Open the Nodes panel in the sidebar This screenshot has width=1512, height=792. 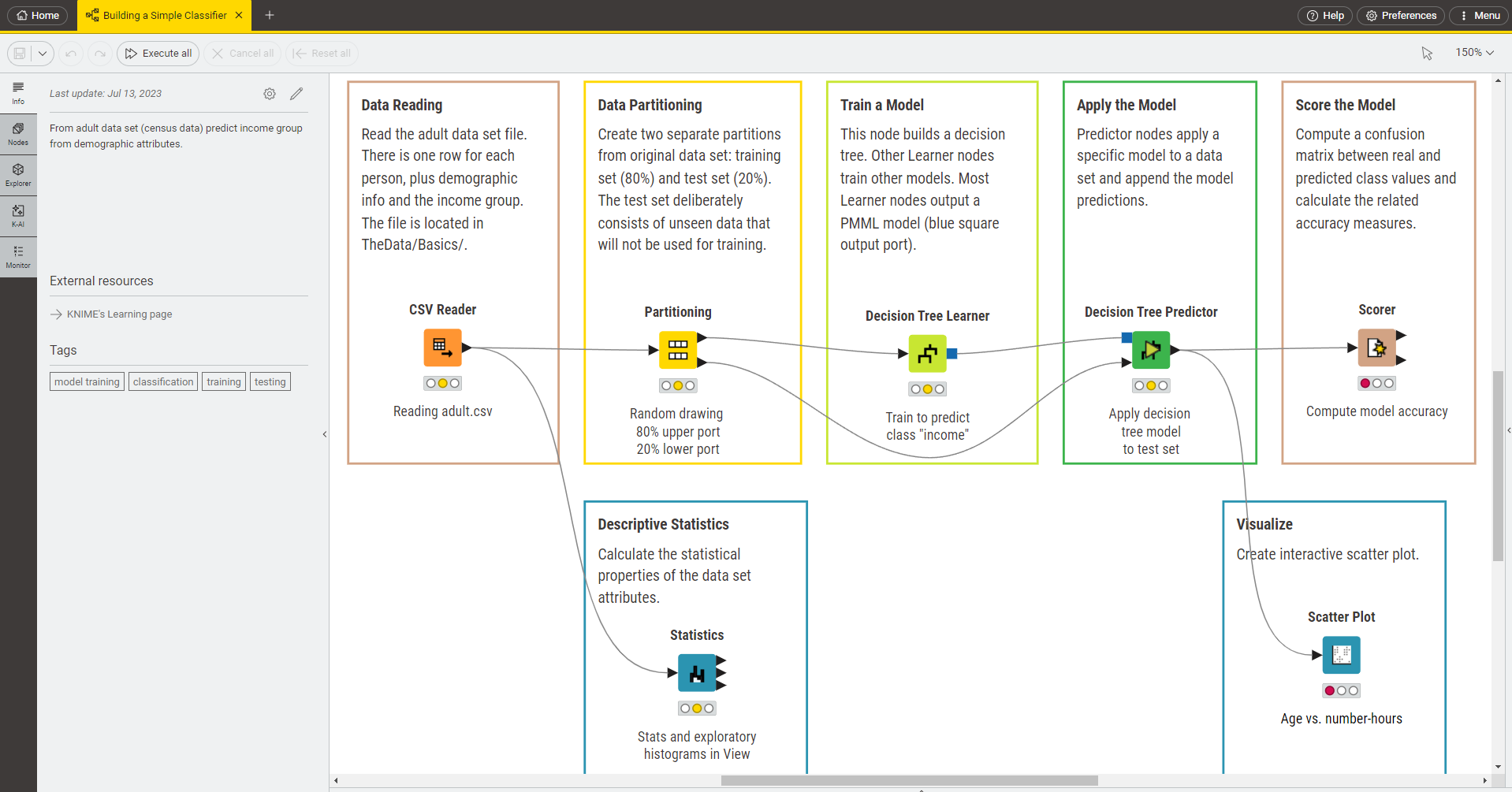click(x=18, y=132)
